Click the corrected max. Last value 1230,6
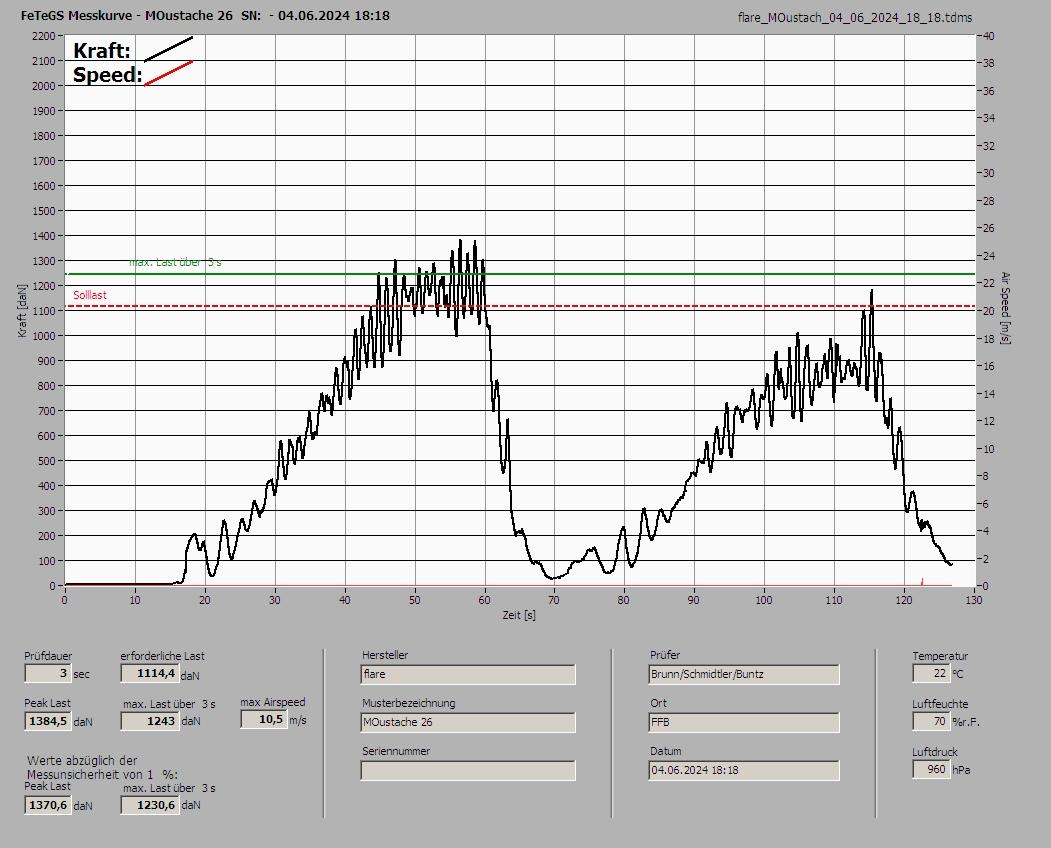This screenshot has height=848, width=1051. (149, 805)
